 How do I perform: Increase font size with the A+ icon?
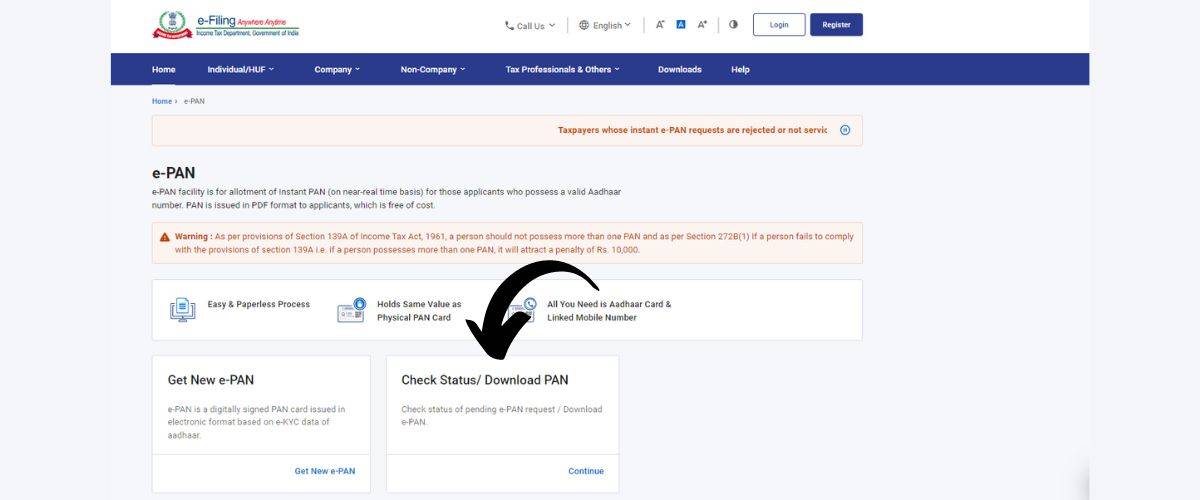[702, 25]
